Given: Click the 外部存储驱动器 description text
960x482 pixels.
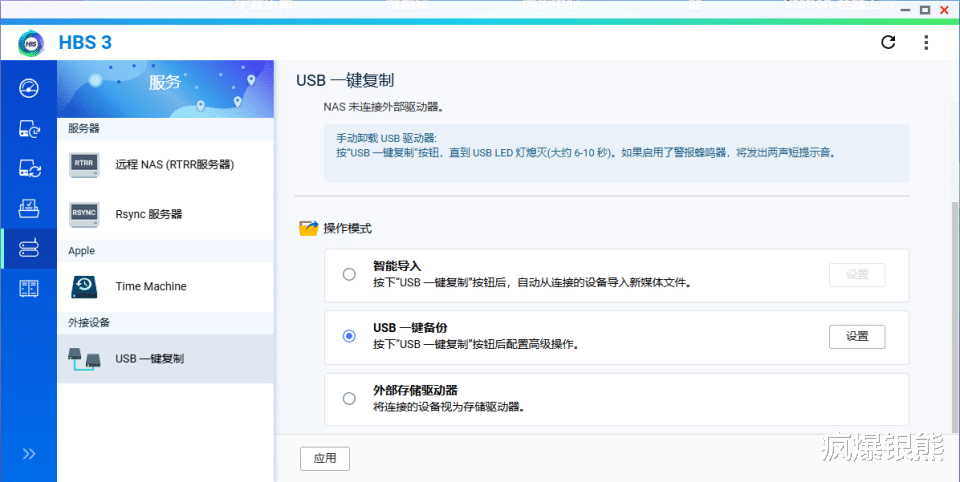Looking at the screenshot, I should (450, 407).
